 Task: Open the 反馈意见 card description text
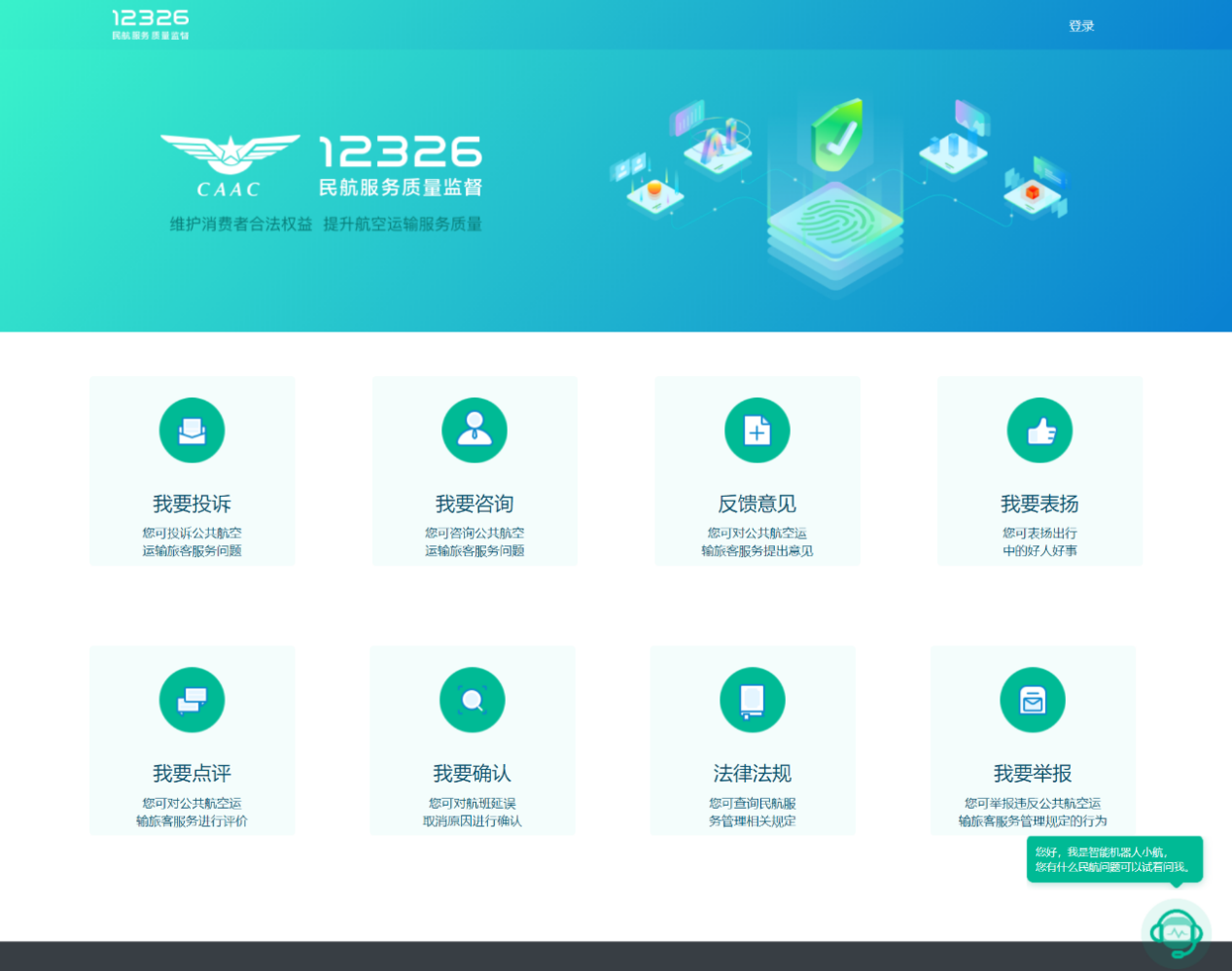757,541
